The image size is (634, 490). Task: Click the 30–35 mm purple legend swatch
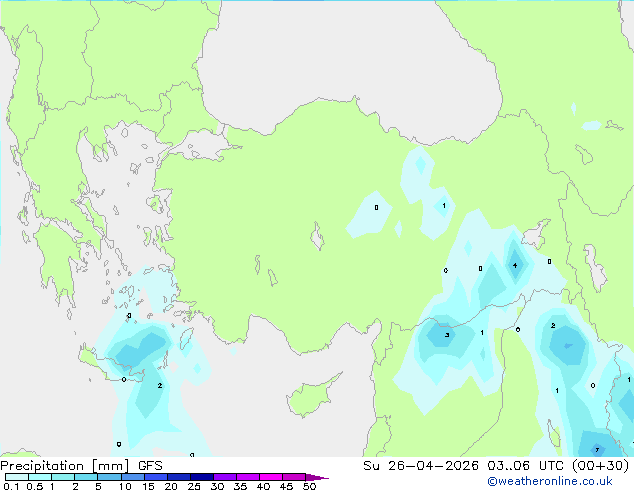click(225, 477)
